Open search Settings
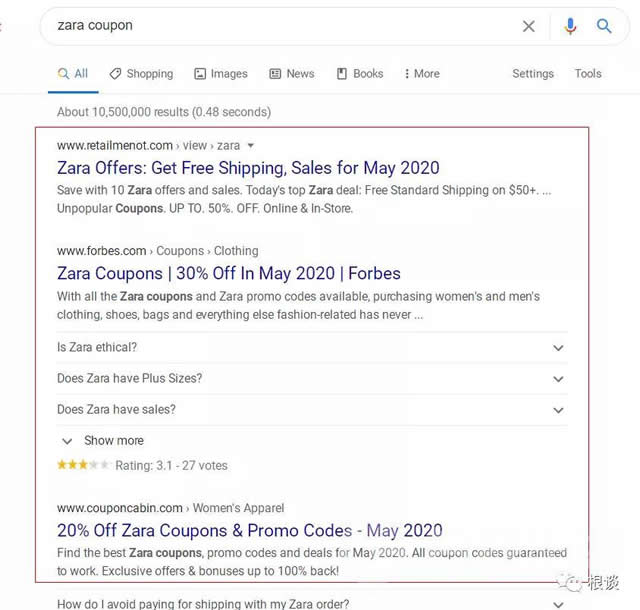640x610 pixels. coord(533,74)
